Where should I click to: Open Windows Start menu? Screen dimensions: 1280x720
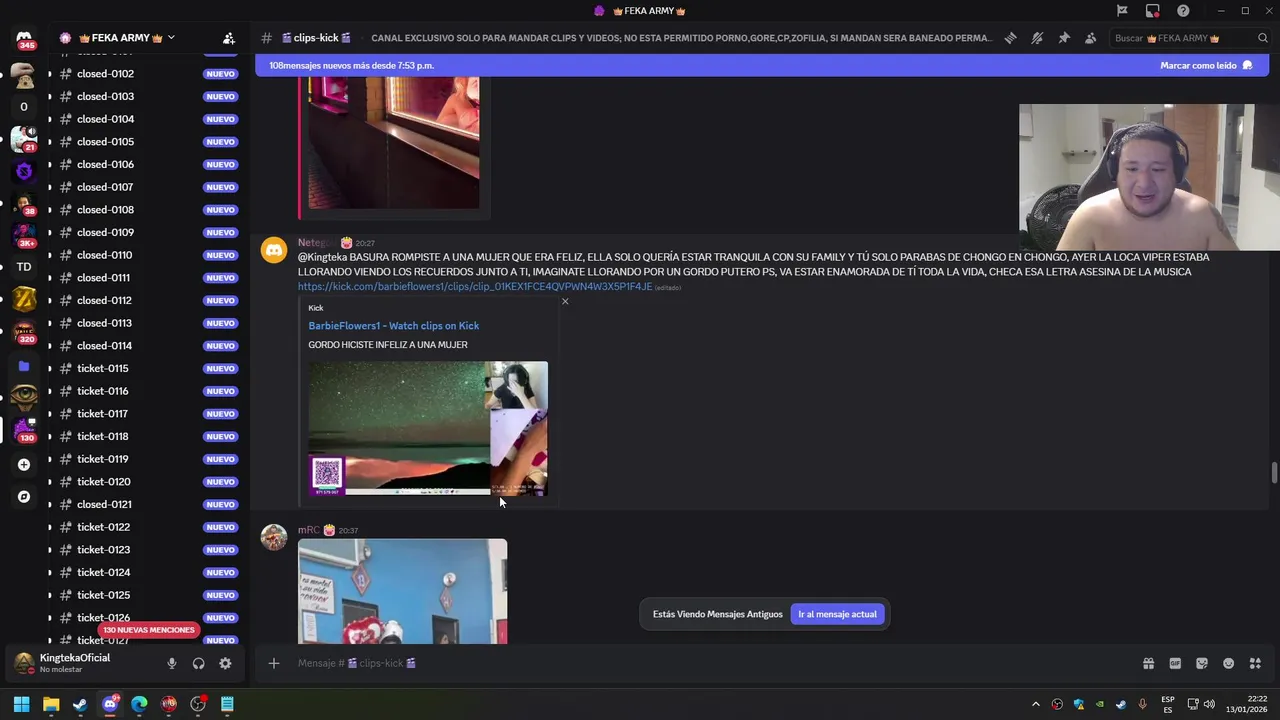click(21, 704)
